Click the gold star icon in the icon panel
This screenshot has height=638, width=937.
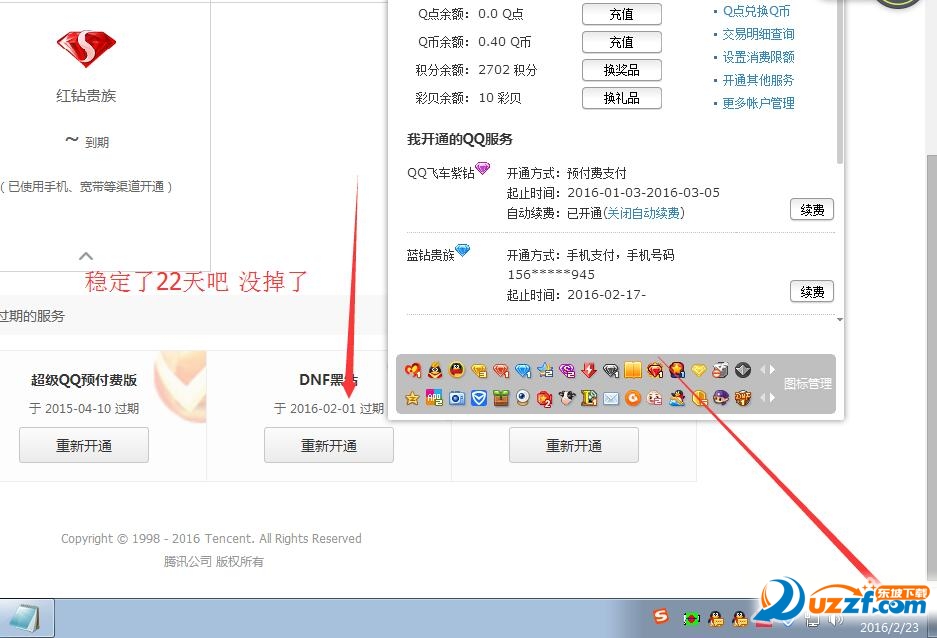(x=411, y=398)
